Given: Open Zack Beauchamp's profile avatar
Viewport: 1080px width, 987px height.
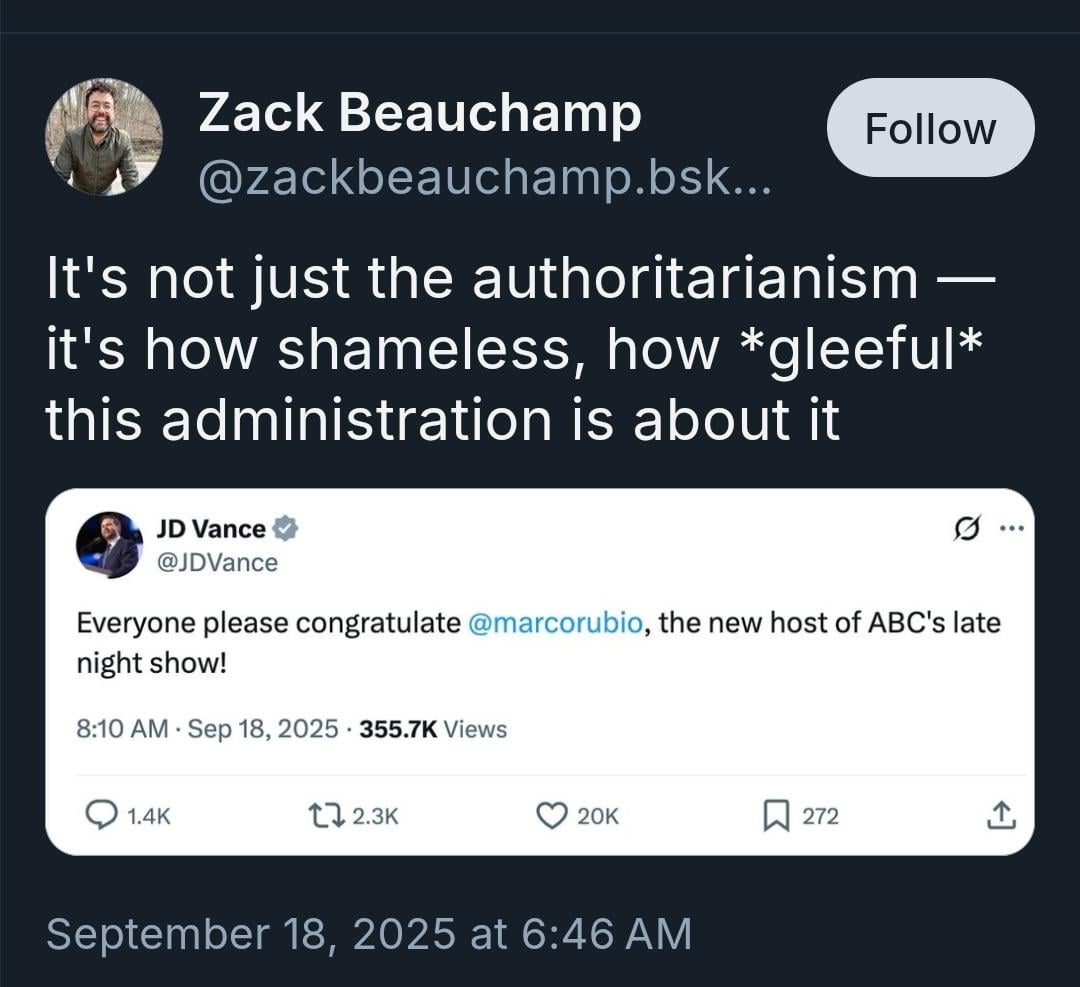Looking at the screenshot, I should click(x=104, y=137).
